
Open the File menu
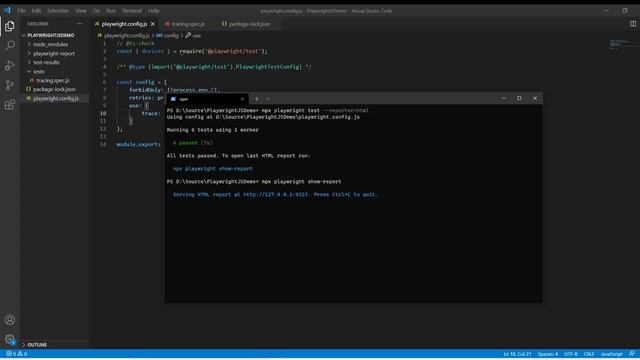[21, 11]
